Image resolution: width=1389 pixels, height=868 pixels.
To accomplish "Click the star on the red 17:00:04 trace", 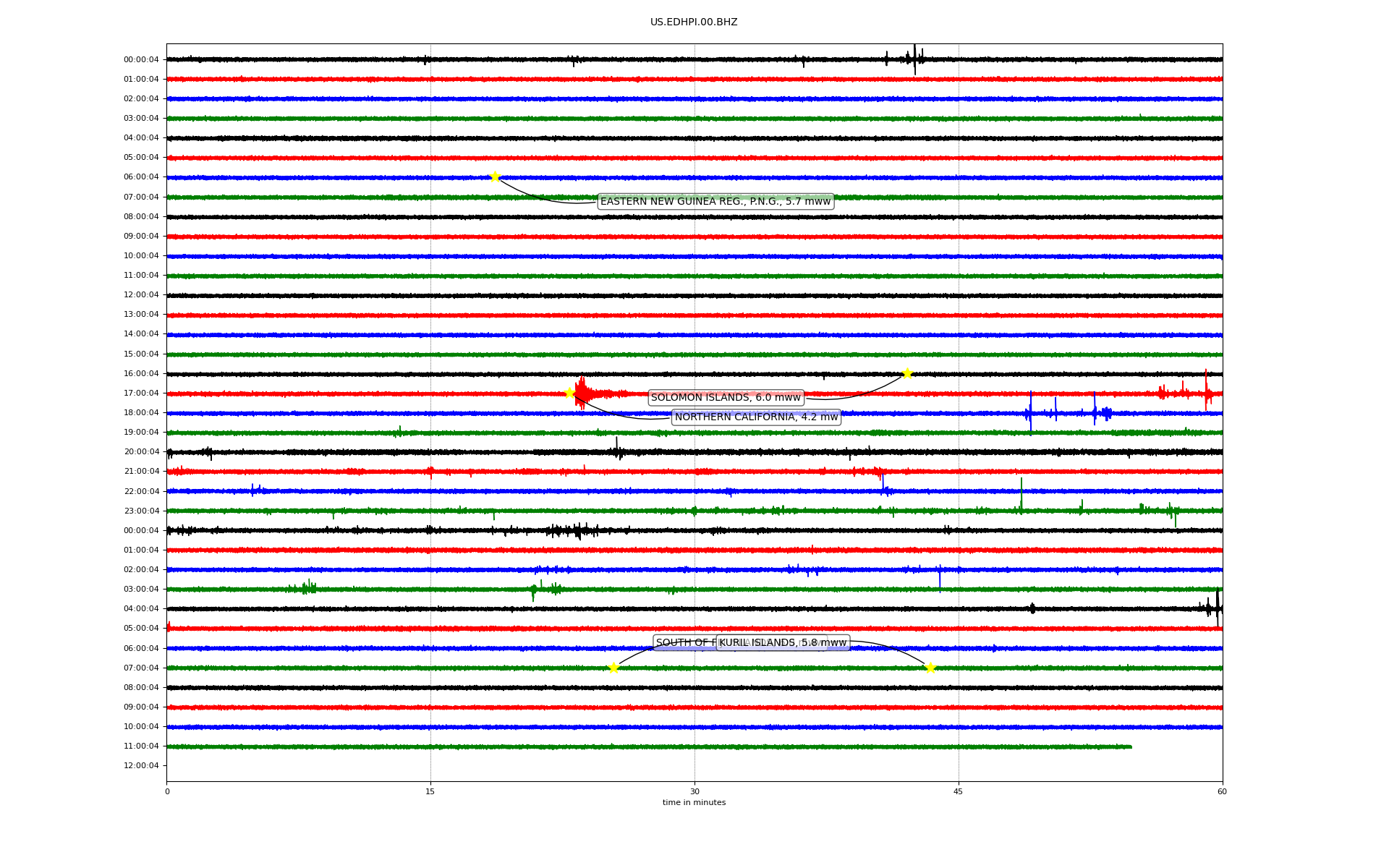I will [x=569, y=393].
